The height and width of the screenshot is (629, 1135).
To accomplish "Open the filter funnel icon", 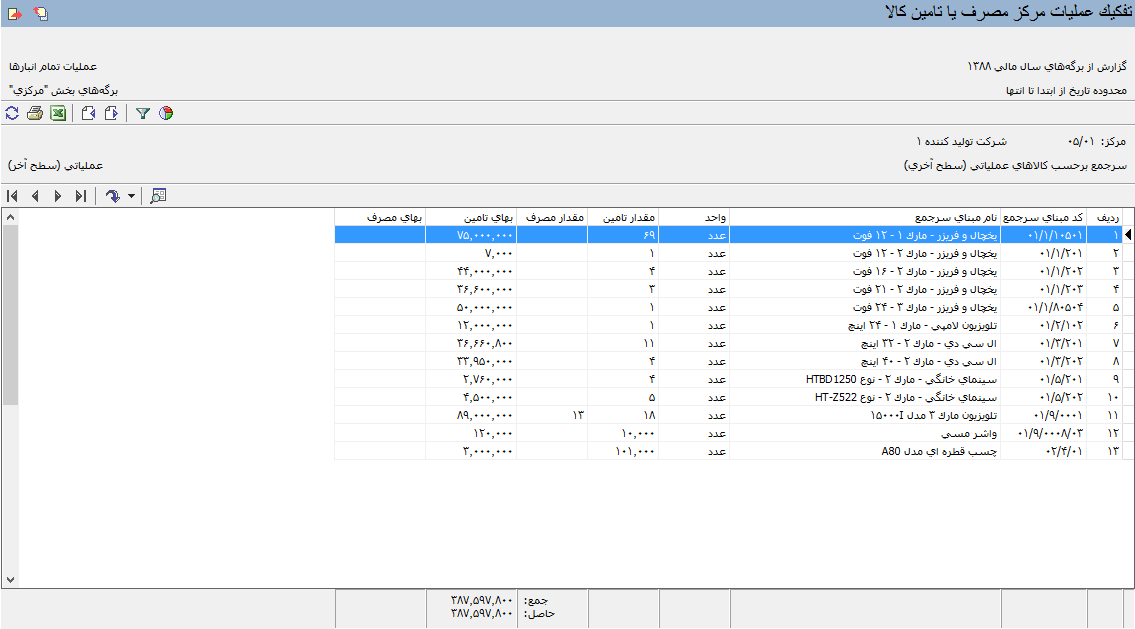I will [x=143, y=114].
